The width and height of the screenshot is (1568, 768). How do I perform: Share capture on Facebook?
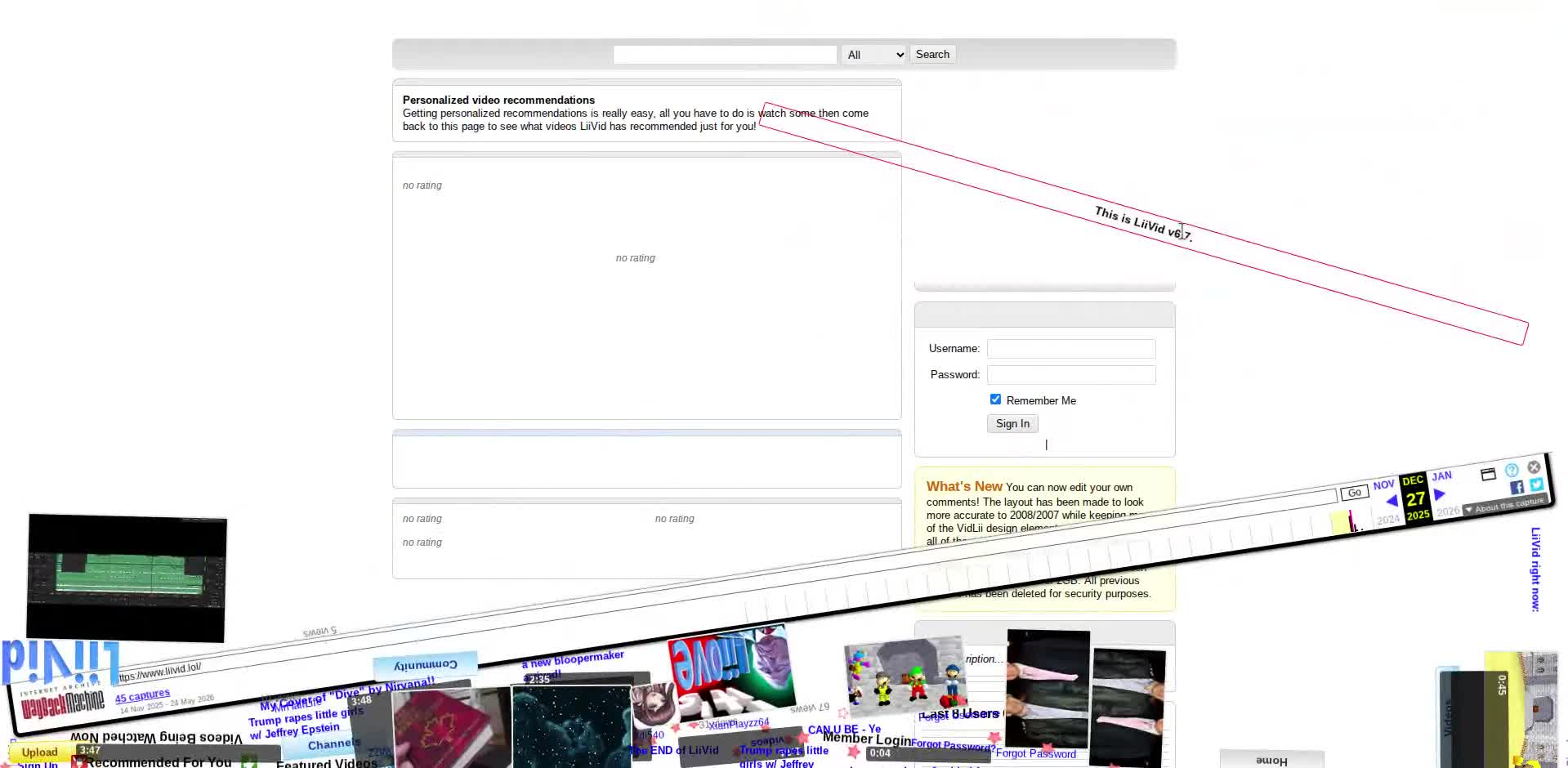pos(1517,487)
